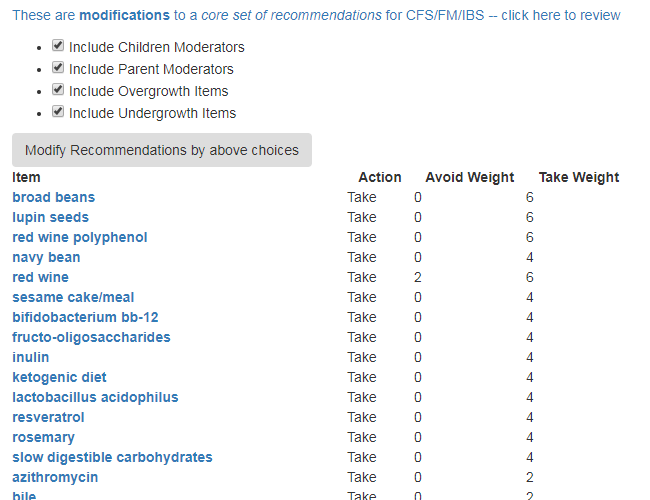The image size is (650, 500).
Task: Open sesame cake/meal item page
Action: point(73,297)
